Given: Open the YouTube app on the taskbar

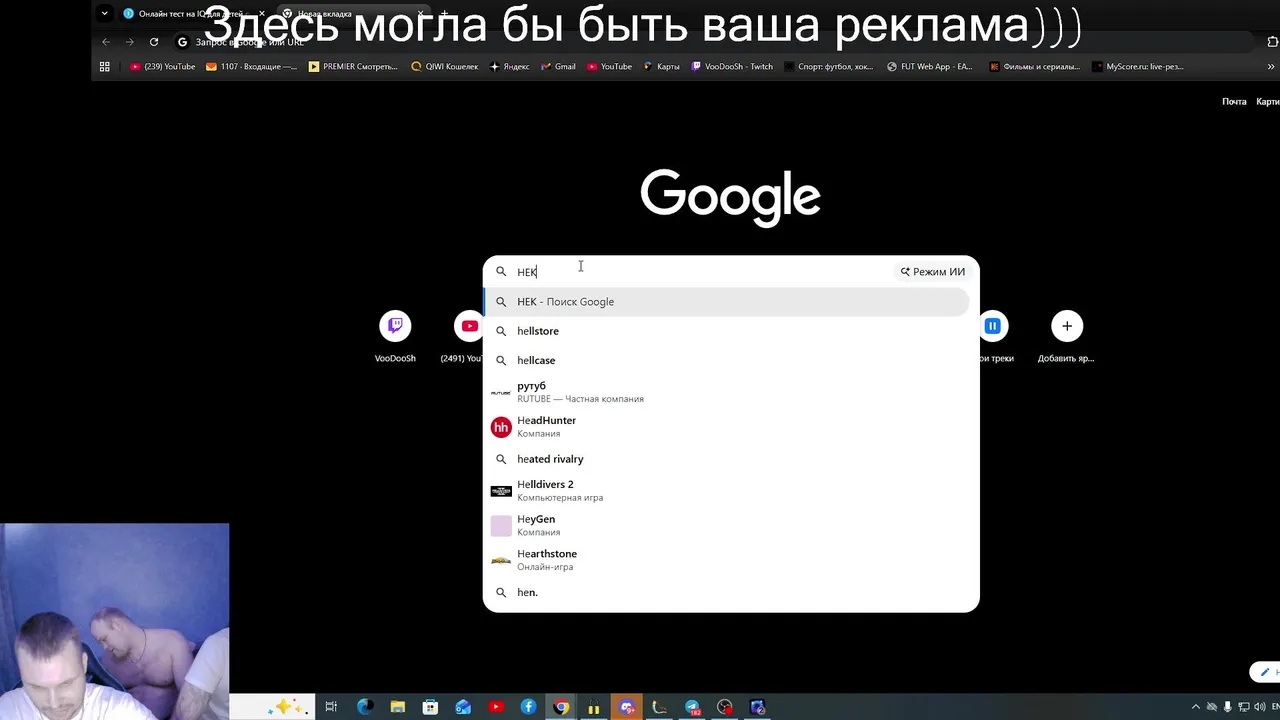Looking at the screenshot, I should pos(496,707).
